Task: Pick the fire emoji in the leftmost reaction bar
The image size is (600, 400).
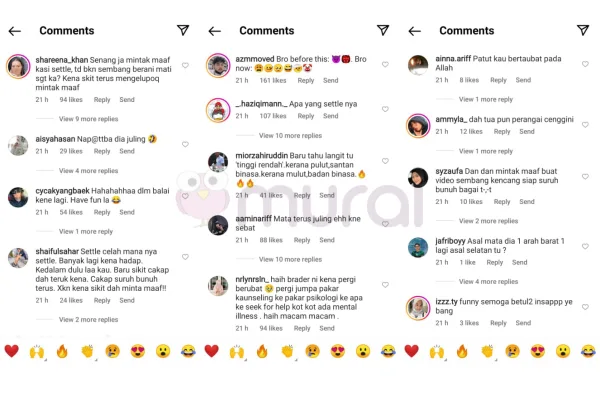Action: (x=62, y=351)
